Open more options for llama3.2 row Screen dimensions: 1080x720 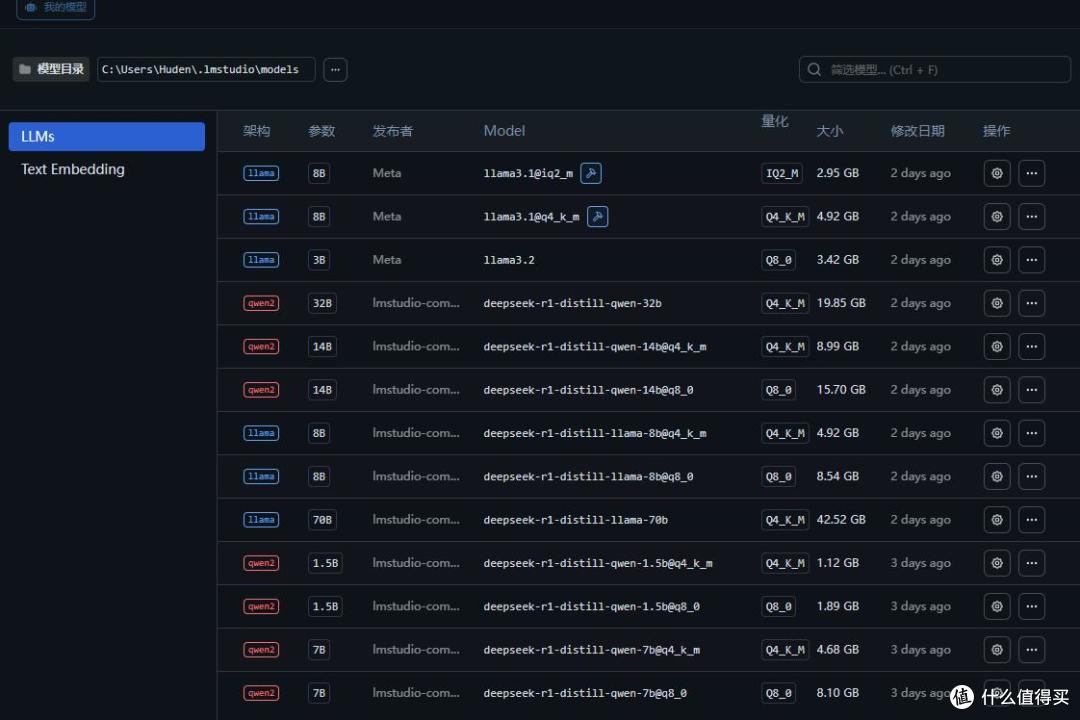pos(1031,260)
